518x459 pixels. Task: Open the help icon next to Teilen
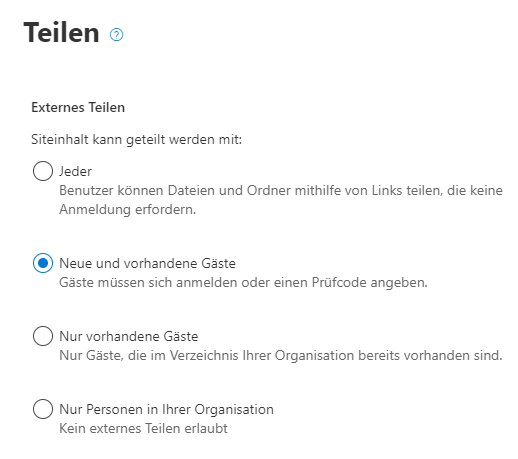pyautogui.click(x=116, y=34)
